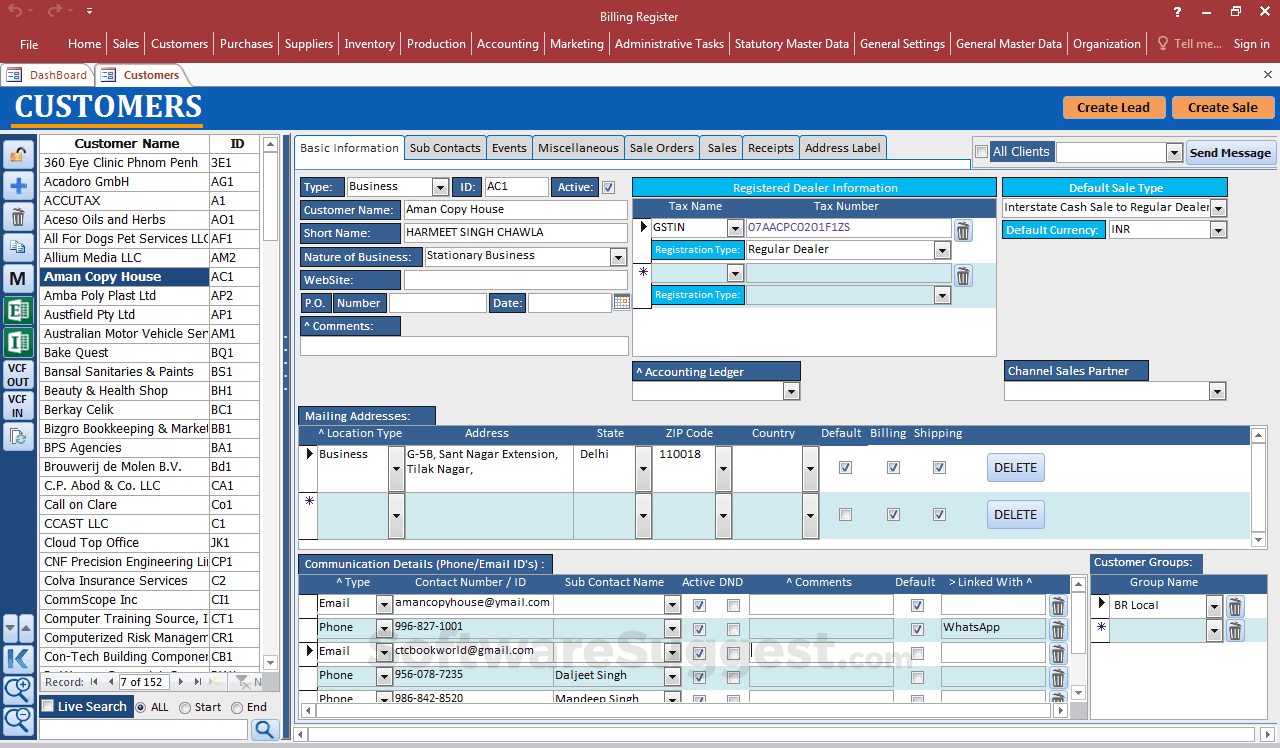Select the End search radio button
The height and width of the screenshot is (748, 1280).
[237, 707]
